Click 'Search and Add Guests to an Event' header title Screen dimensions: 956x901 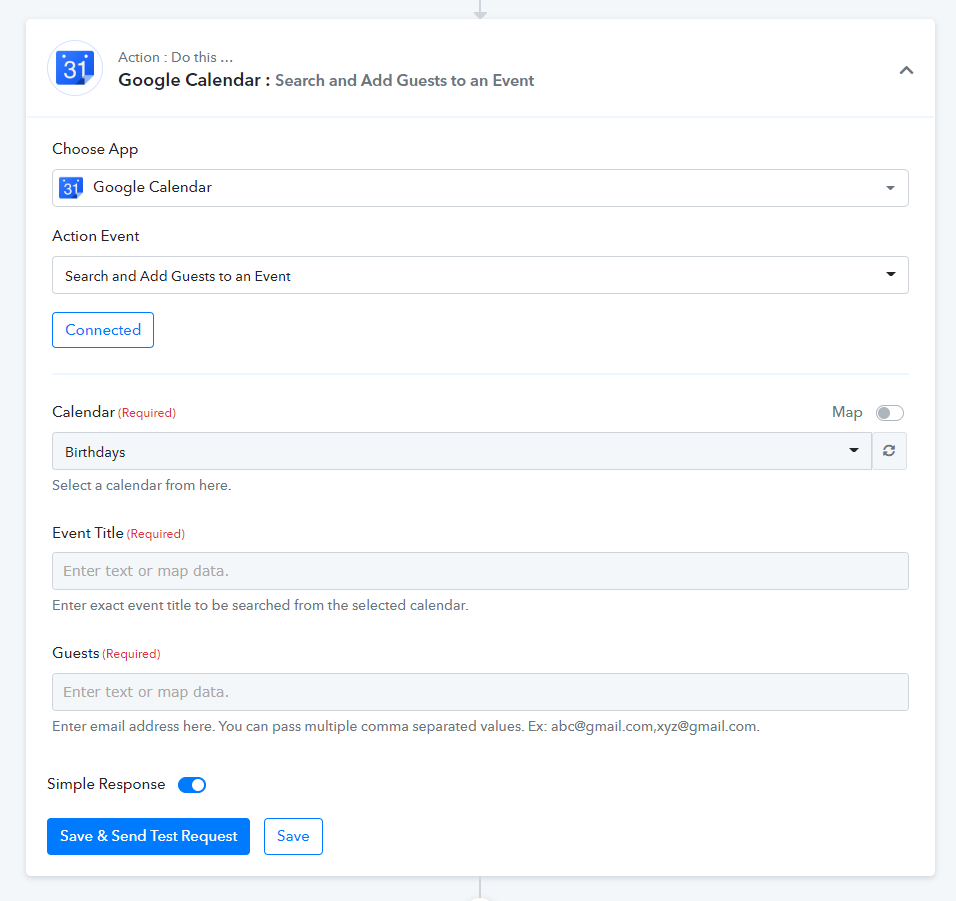pos(404,80)
